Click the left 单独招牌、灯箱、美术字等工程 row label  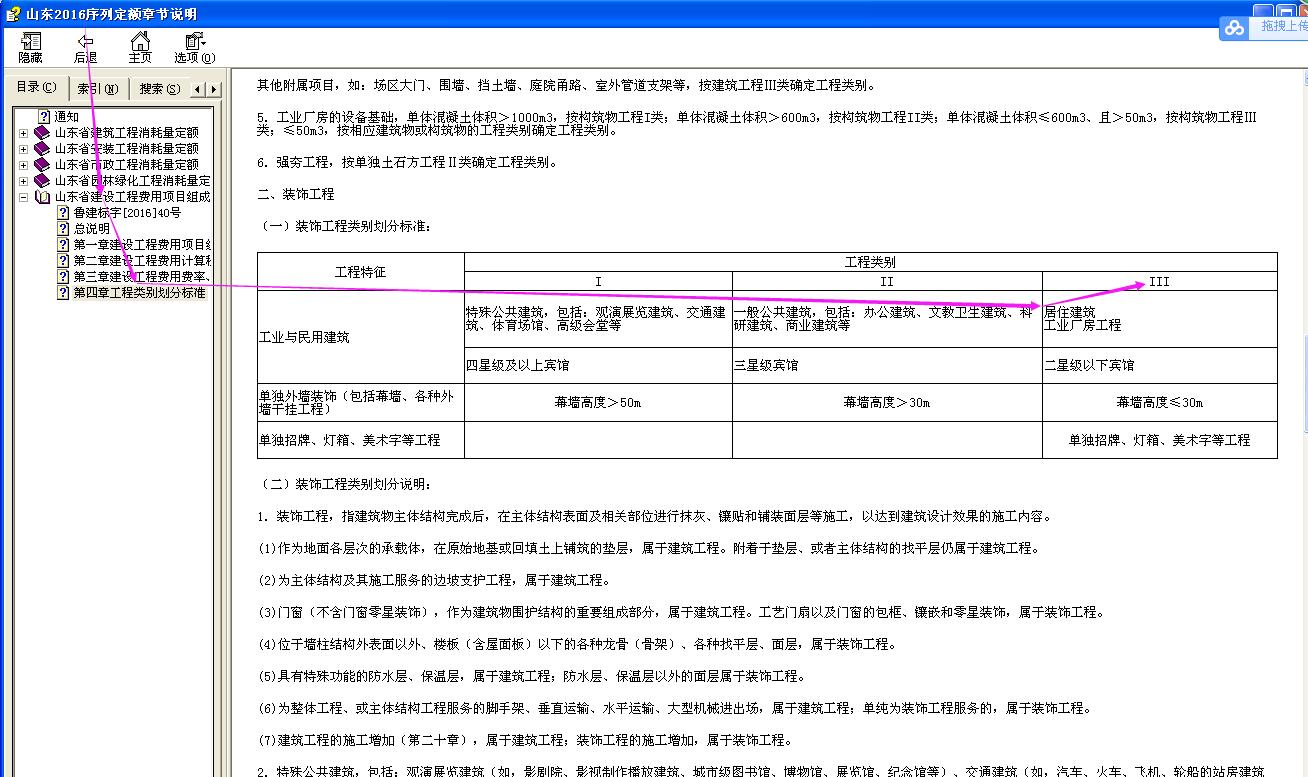(x=360, y=440)
